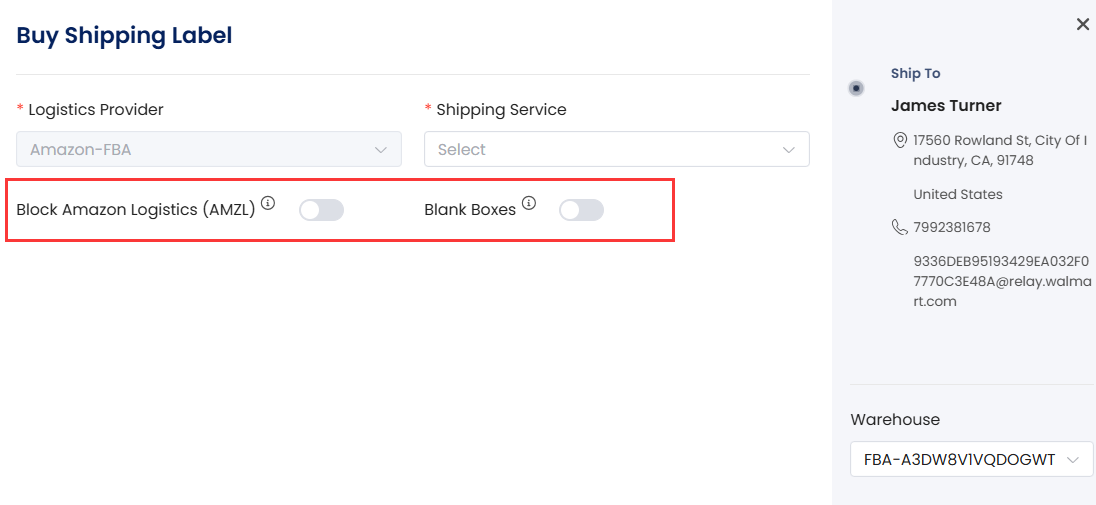Click the phone icon beside 7992381678
The height and width of the screenshot is (505, 1096).
tap(900, 227)
